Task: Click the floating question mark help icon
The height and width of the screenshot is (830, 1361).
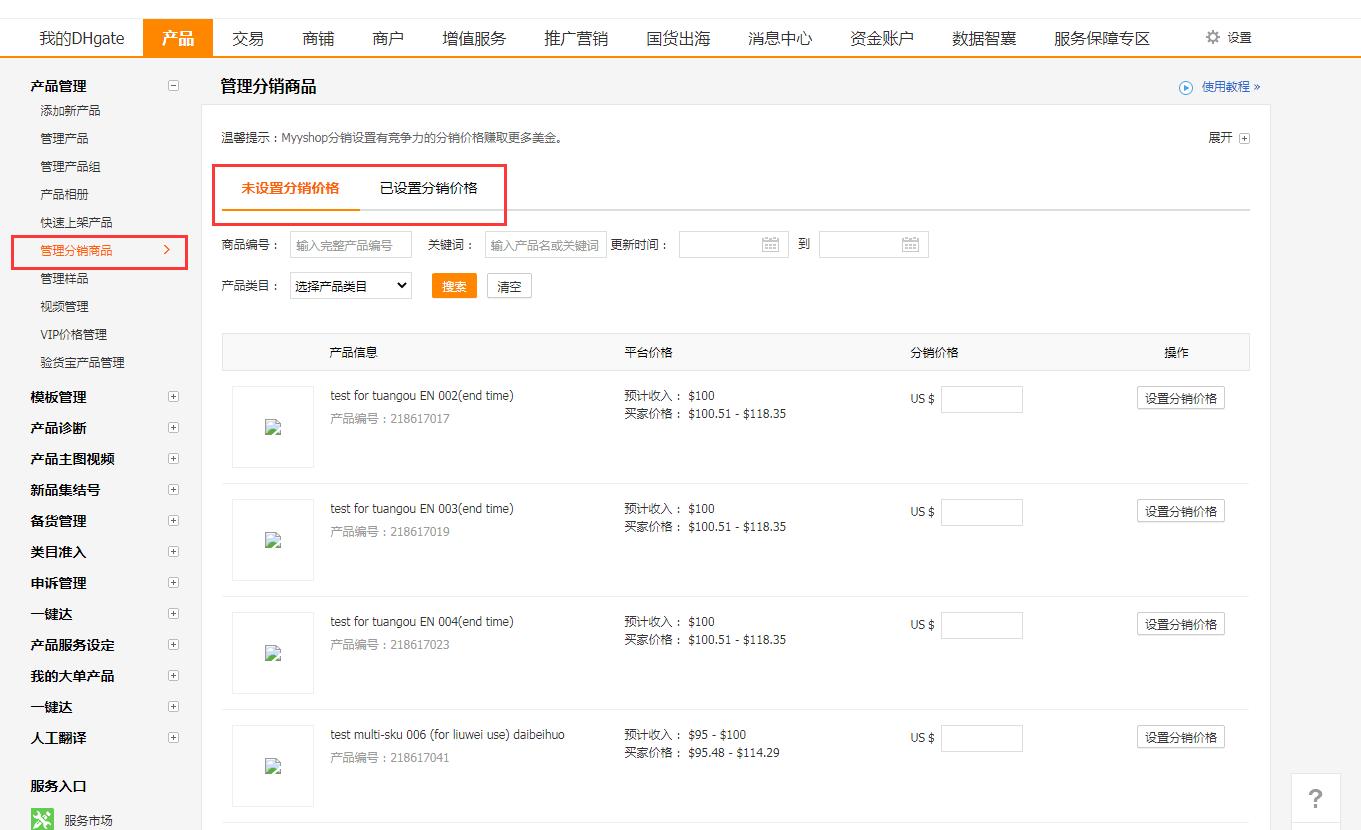Action: click(1315, 798)
